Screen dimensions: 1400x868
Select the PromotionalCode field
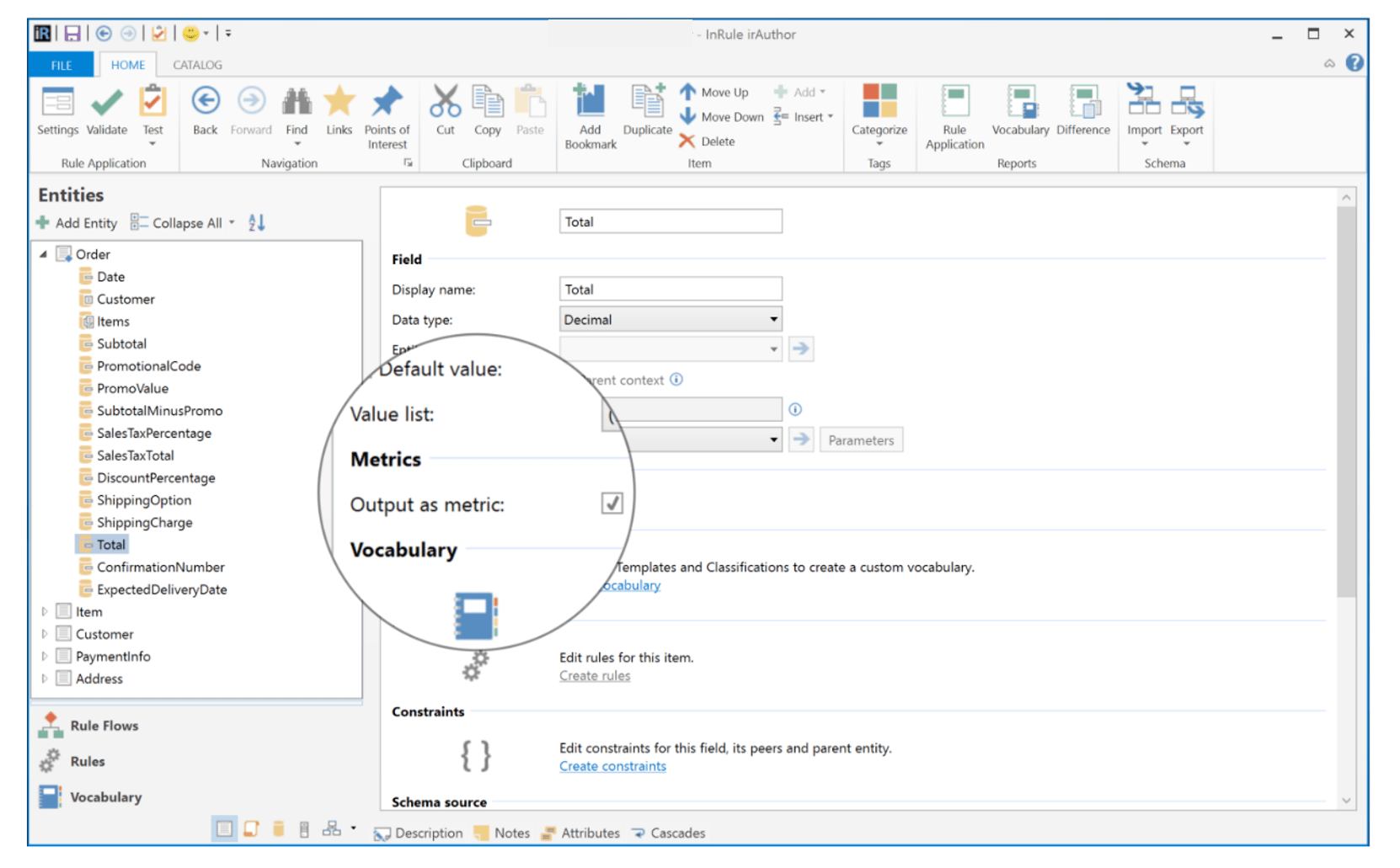coord(148,365)
